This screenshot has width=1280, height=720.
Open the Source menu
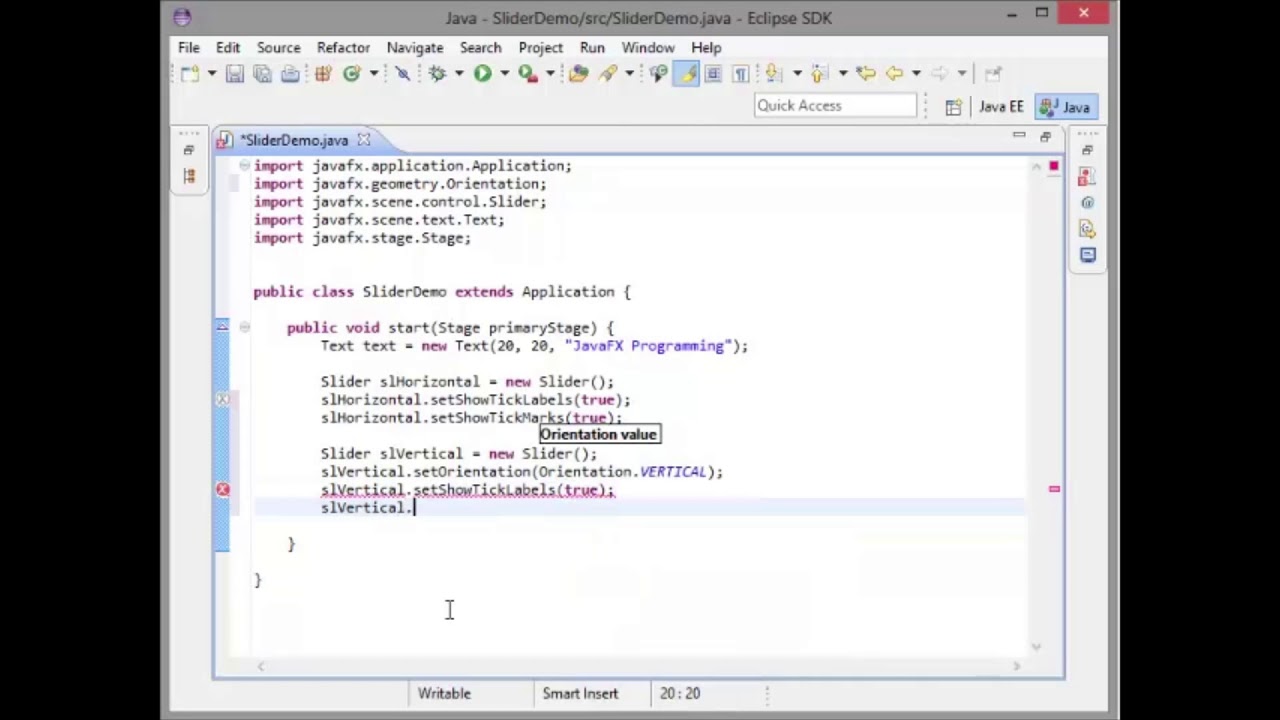278,48
